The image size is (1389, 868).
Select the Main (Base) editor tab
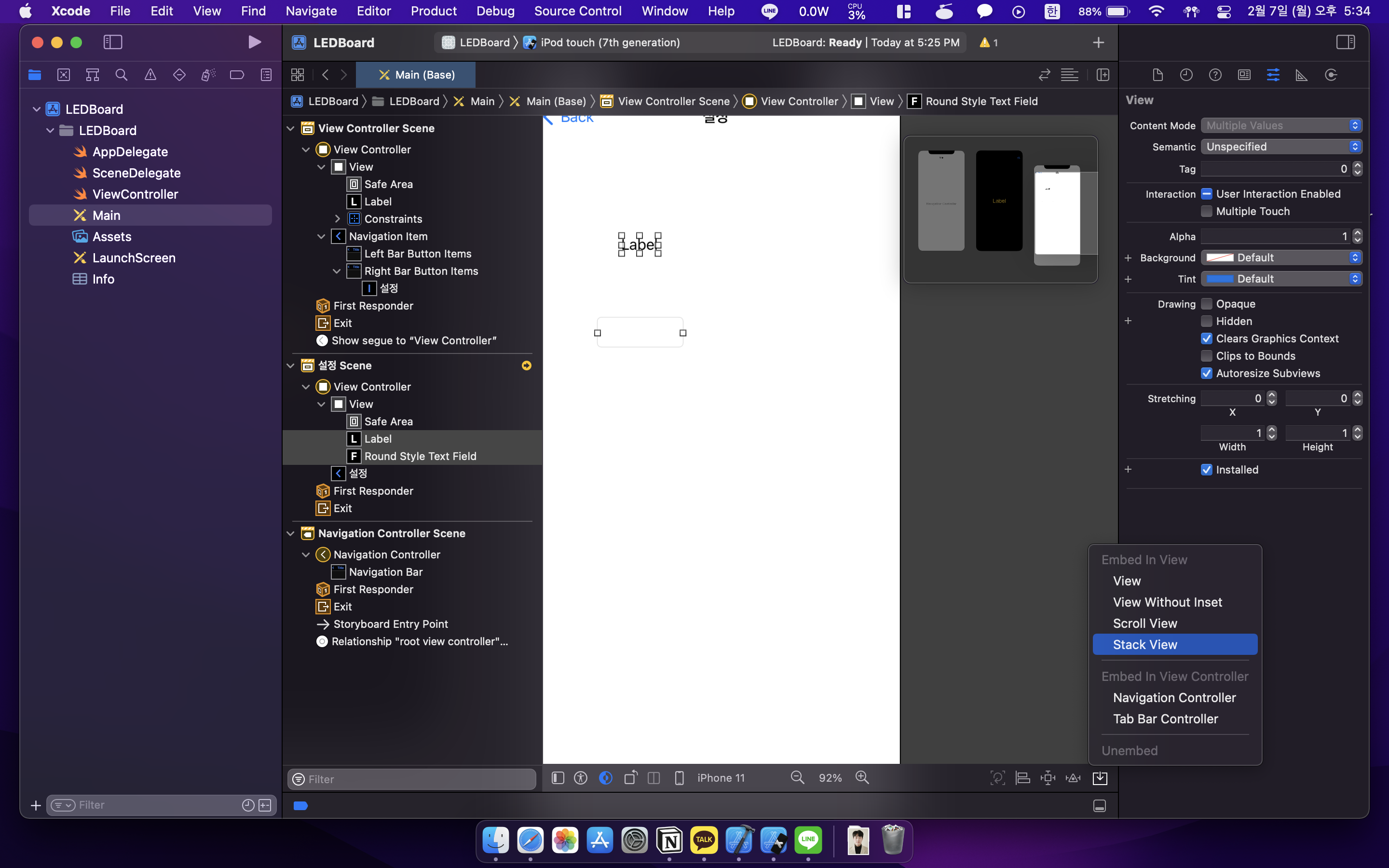click(x=416, y=75)
